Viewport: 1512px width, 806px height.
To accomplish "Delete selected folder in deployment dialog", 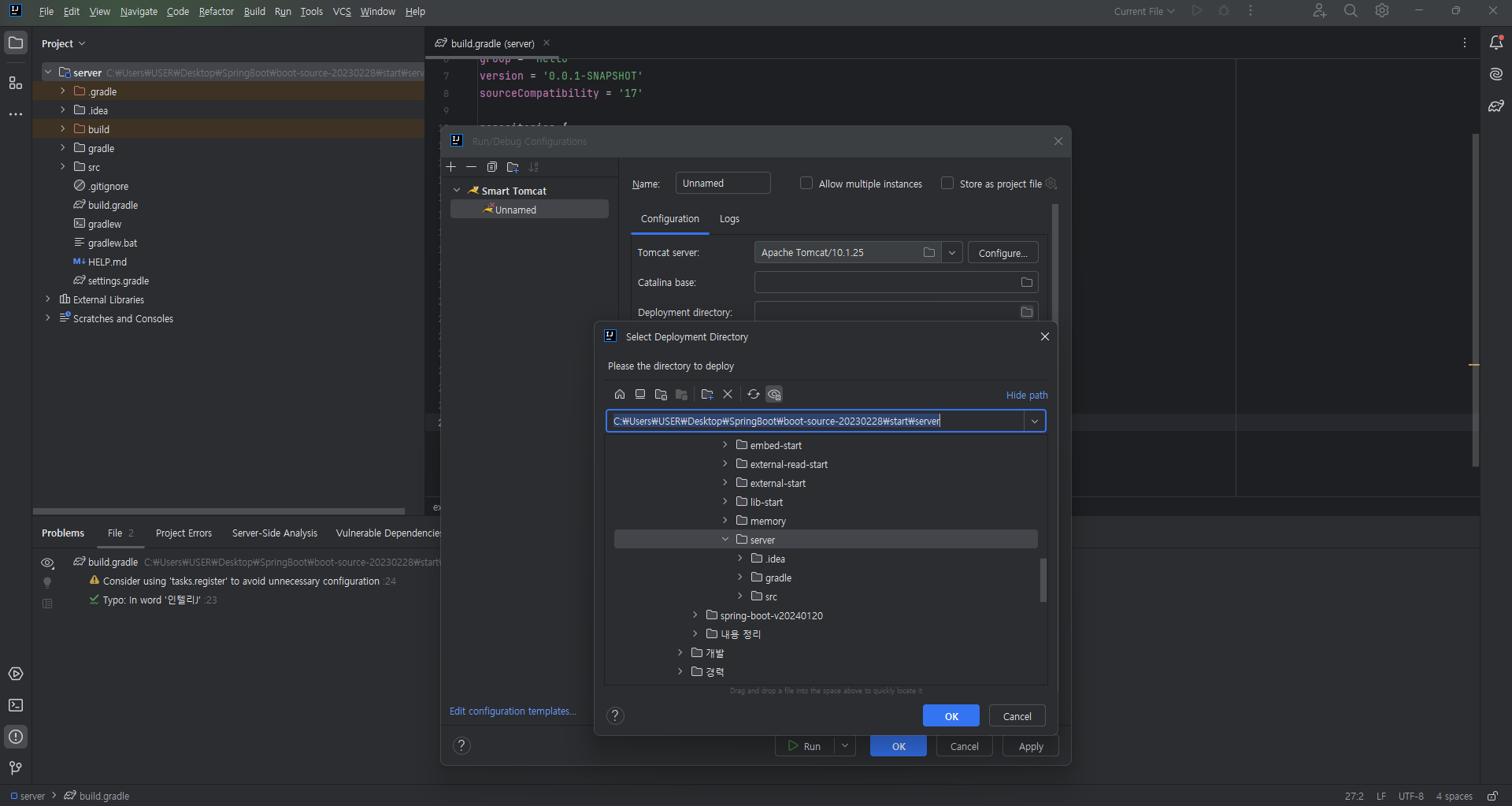I will pyautogui.click(x=728, y=395).
